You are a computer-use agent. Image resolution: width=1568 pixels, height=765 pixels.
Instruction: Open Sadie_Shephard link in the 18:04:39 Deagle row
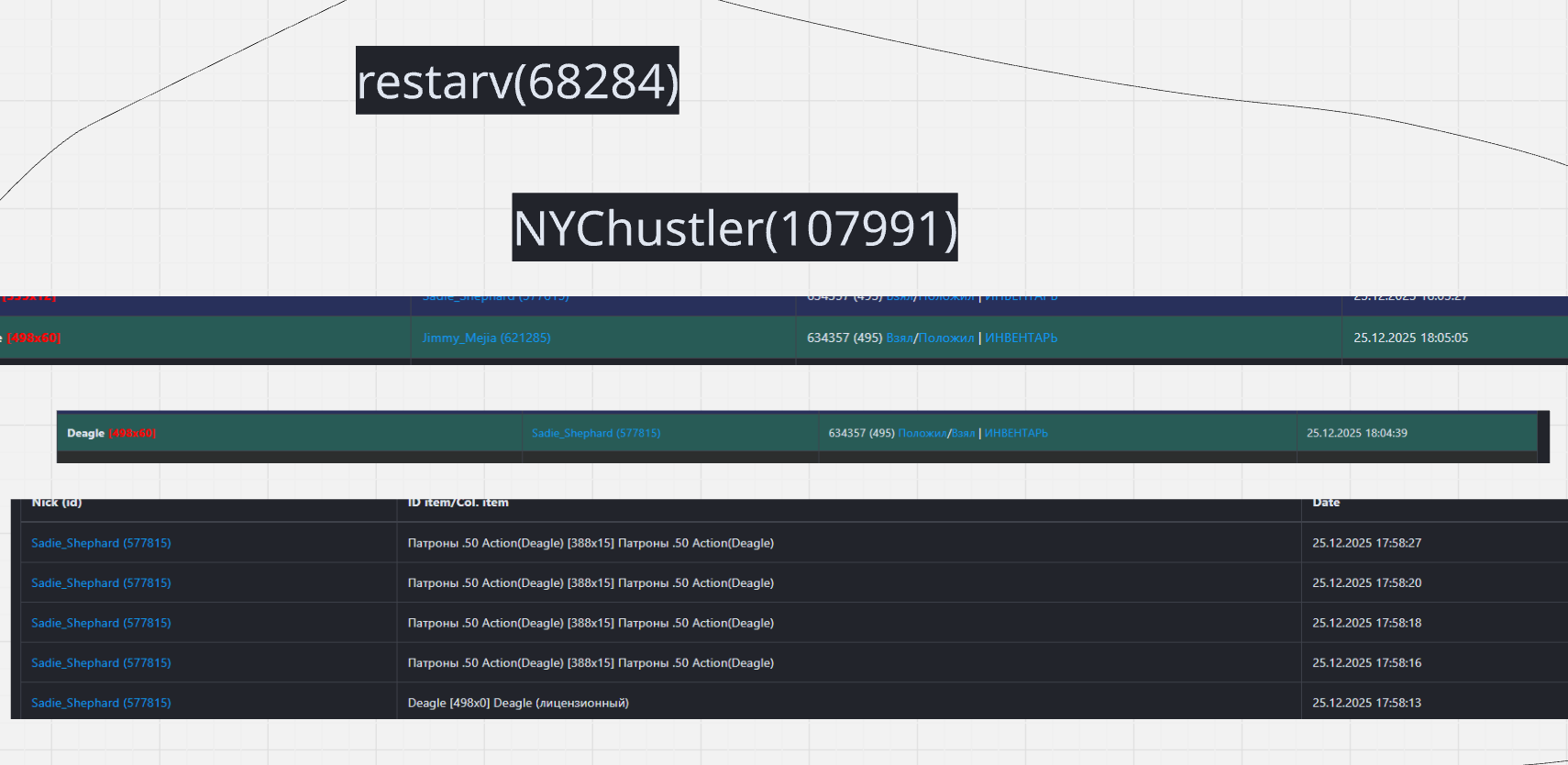596,433
